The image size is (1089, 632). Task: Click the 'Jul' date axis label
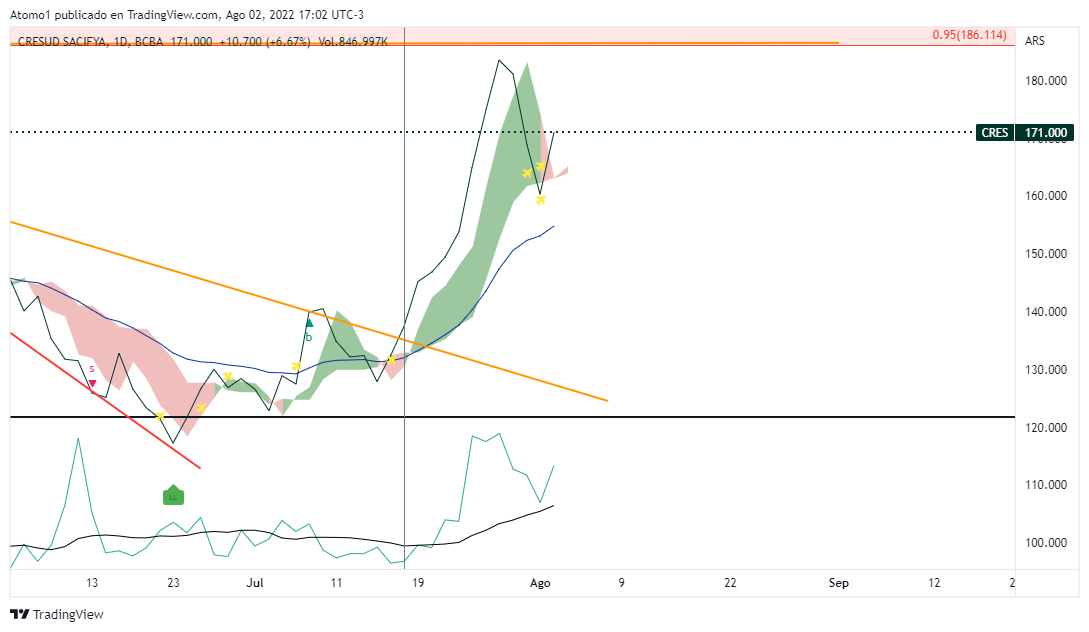coord(255,583)
